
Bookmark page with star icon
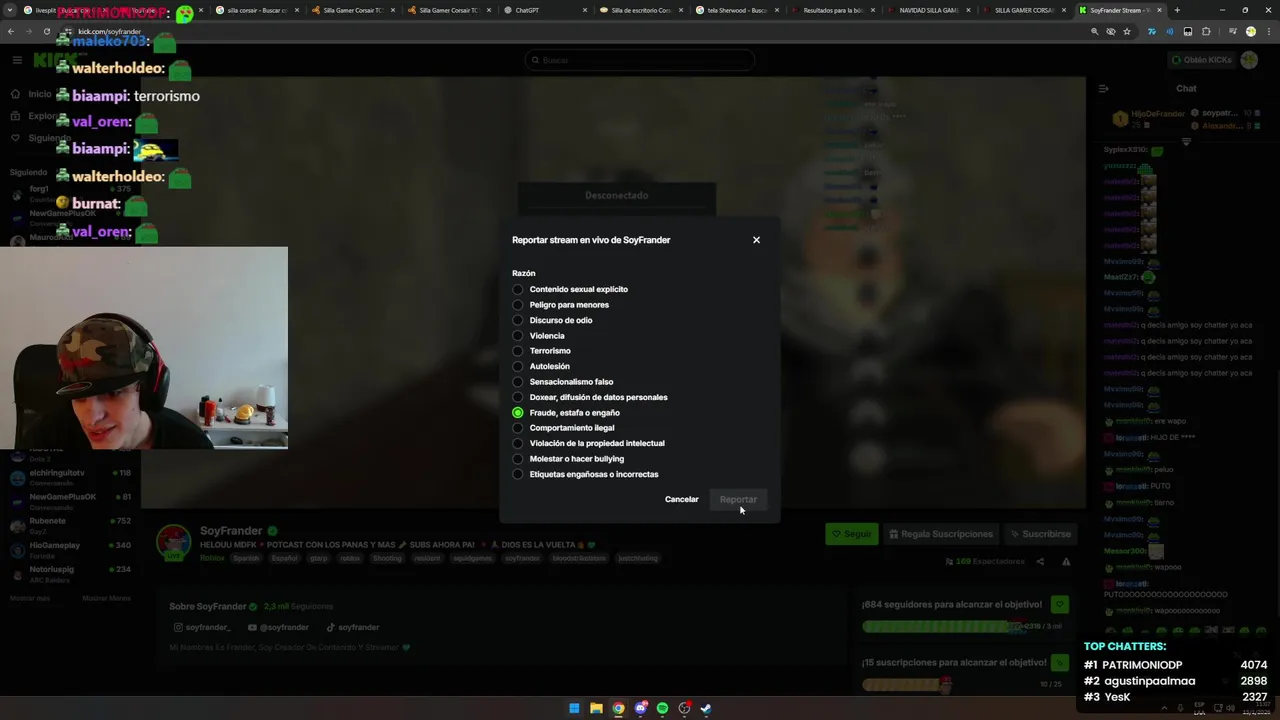(1127, 31)
